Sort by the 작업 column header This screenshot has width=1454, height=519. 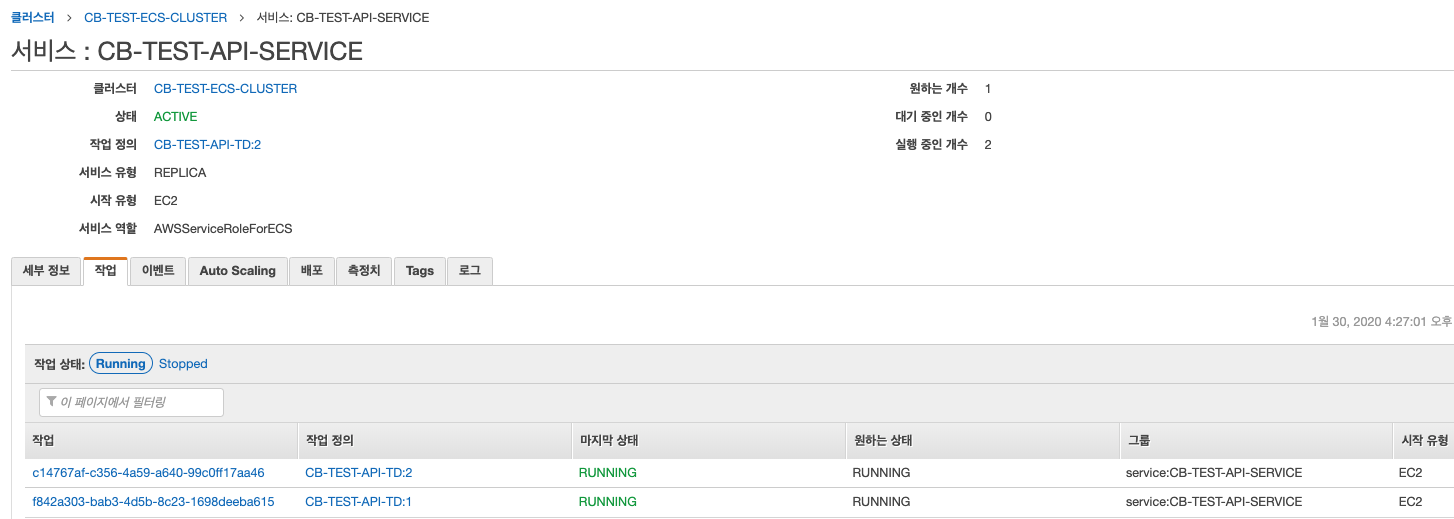tap(162, 441)
